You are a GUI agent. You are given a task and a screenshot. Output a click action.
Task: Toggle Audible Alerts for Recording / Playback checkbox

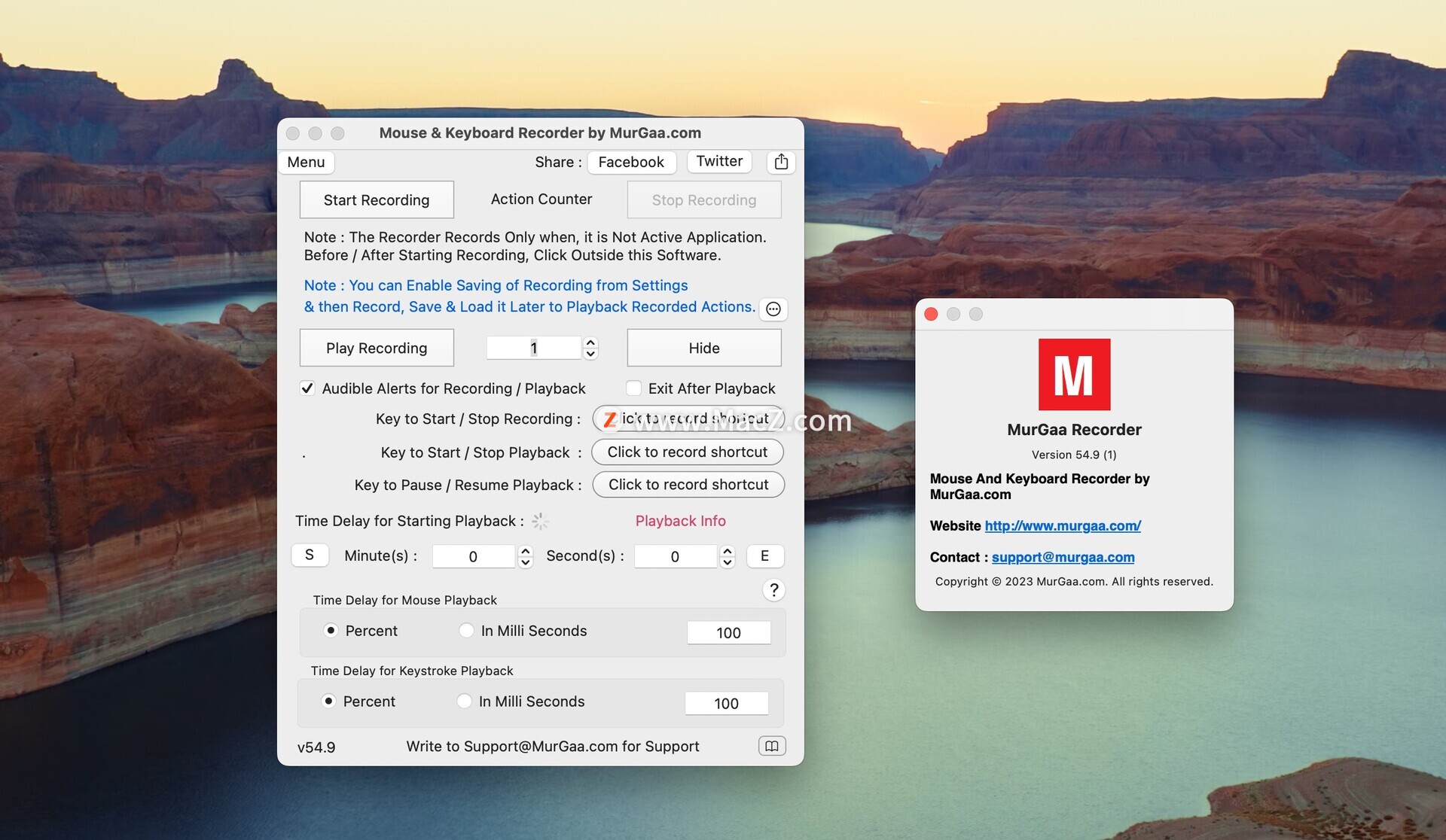(x=307, y=388)
